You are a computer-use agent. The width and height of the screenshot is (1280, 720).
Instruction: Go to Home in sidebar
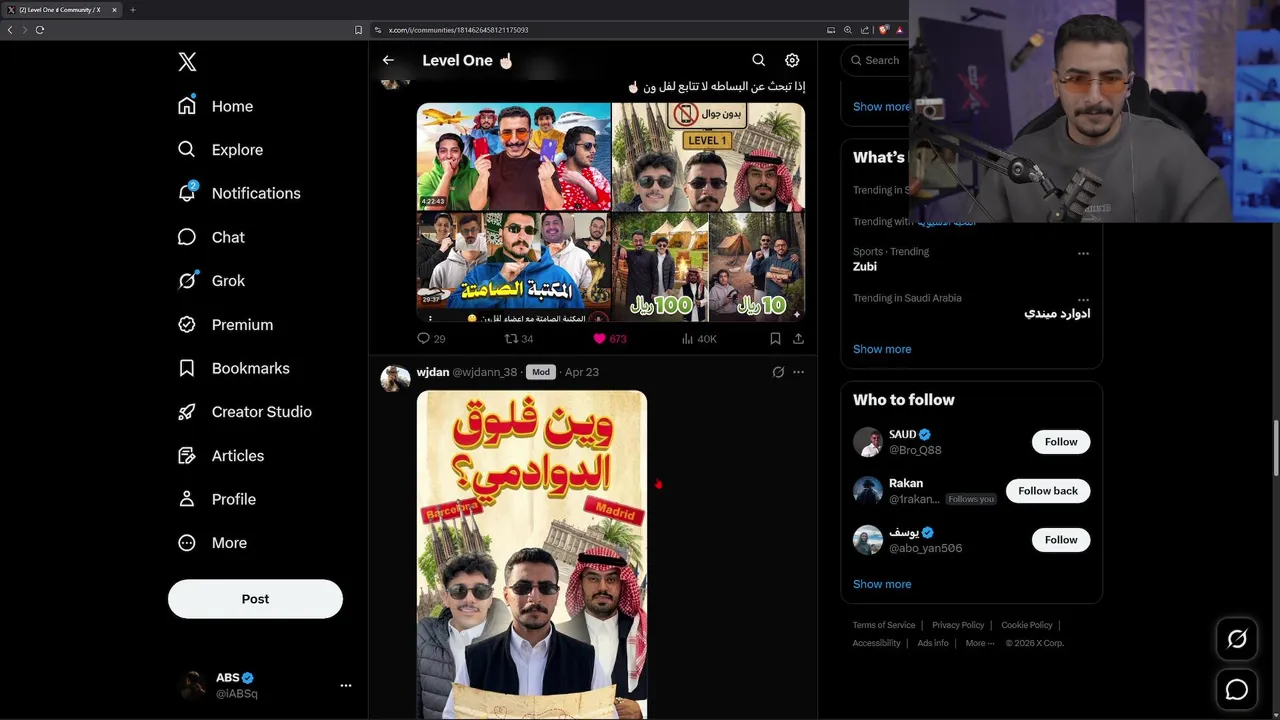(215, 106)
